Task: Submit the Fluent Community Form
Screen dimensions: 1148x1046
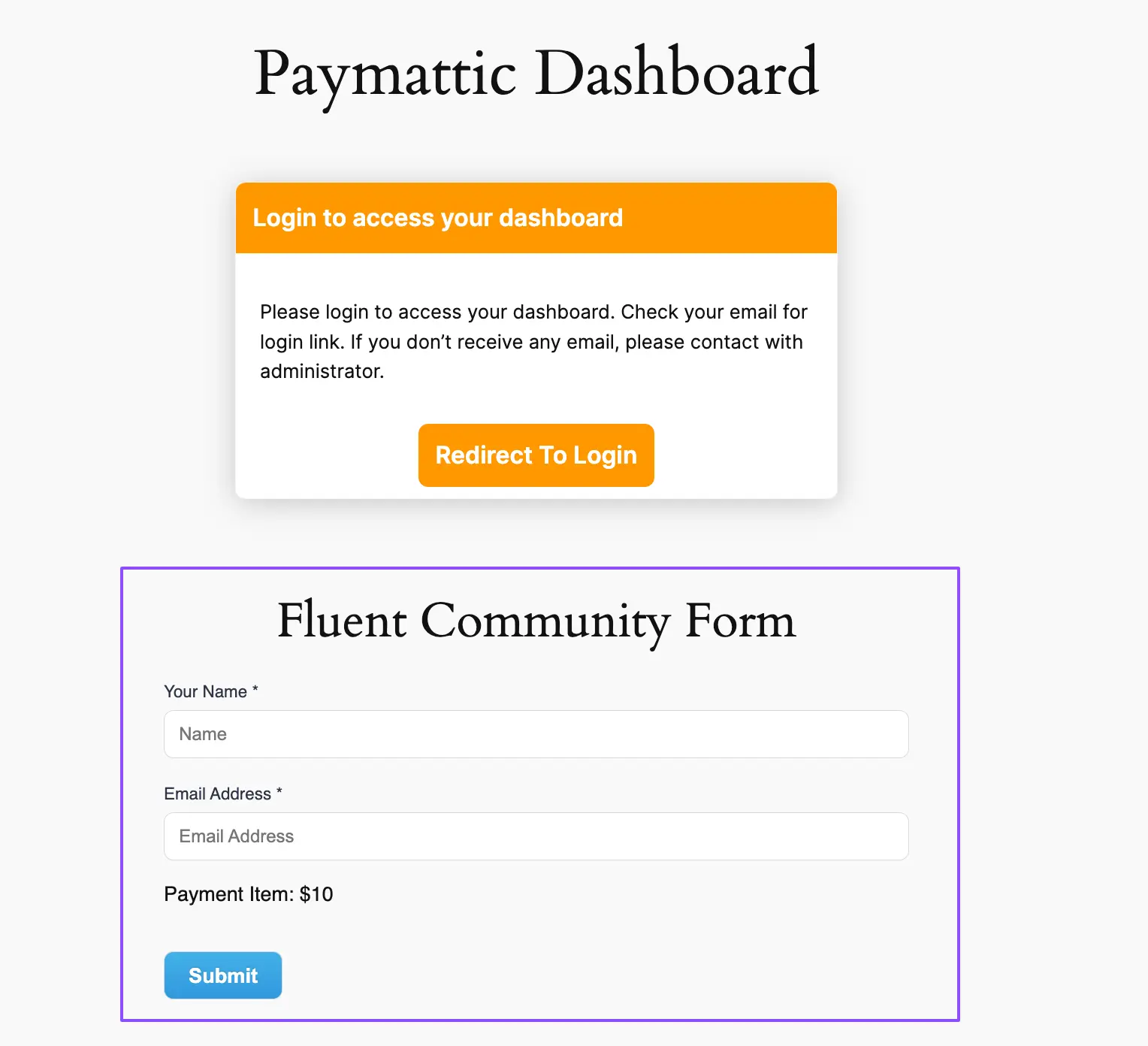Action: click(222, 975)
